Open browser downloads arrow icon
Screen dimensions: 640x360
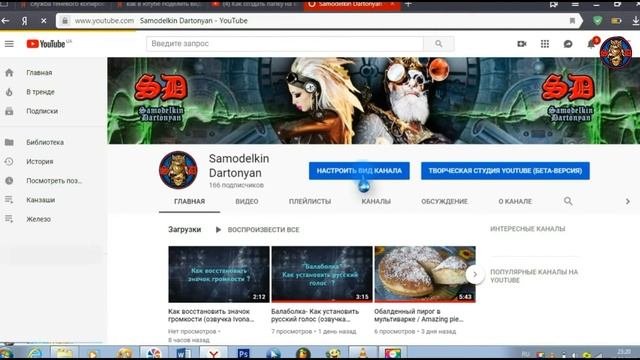tap(636, 20)
